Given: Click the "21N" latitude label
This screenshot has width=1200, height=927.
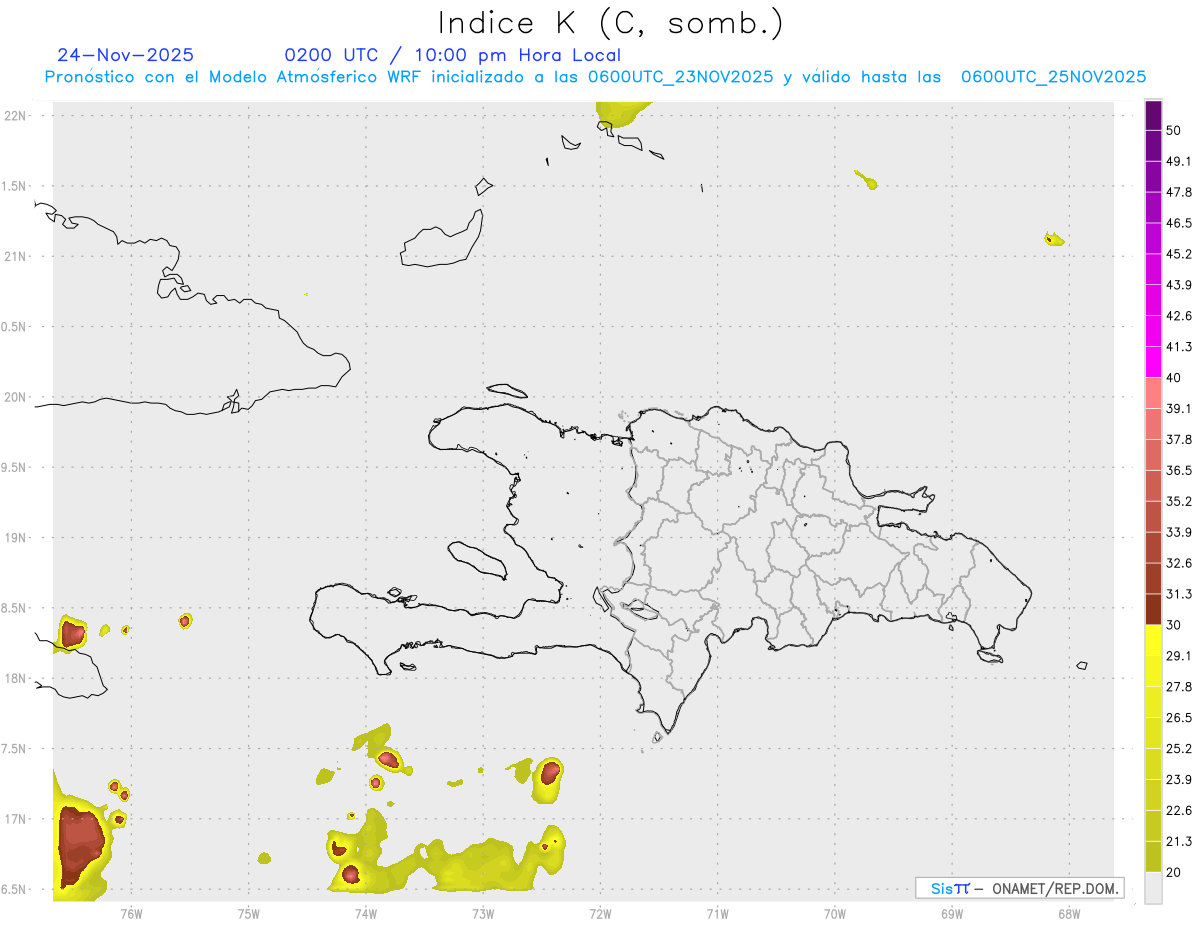Looking at the screenshot, I should (15, 256).
